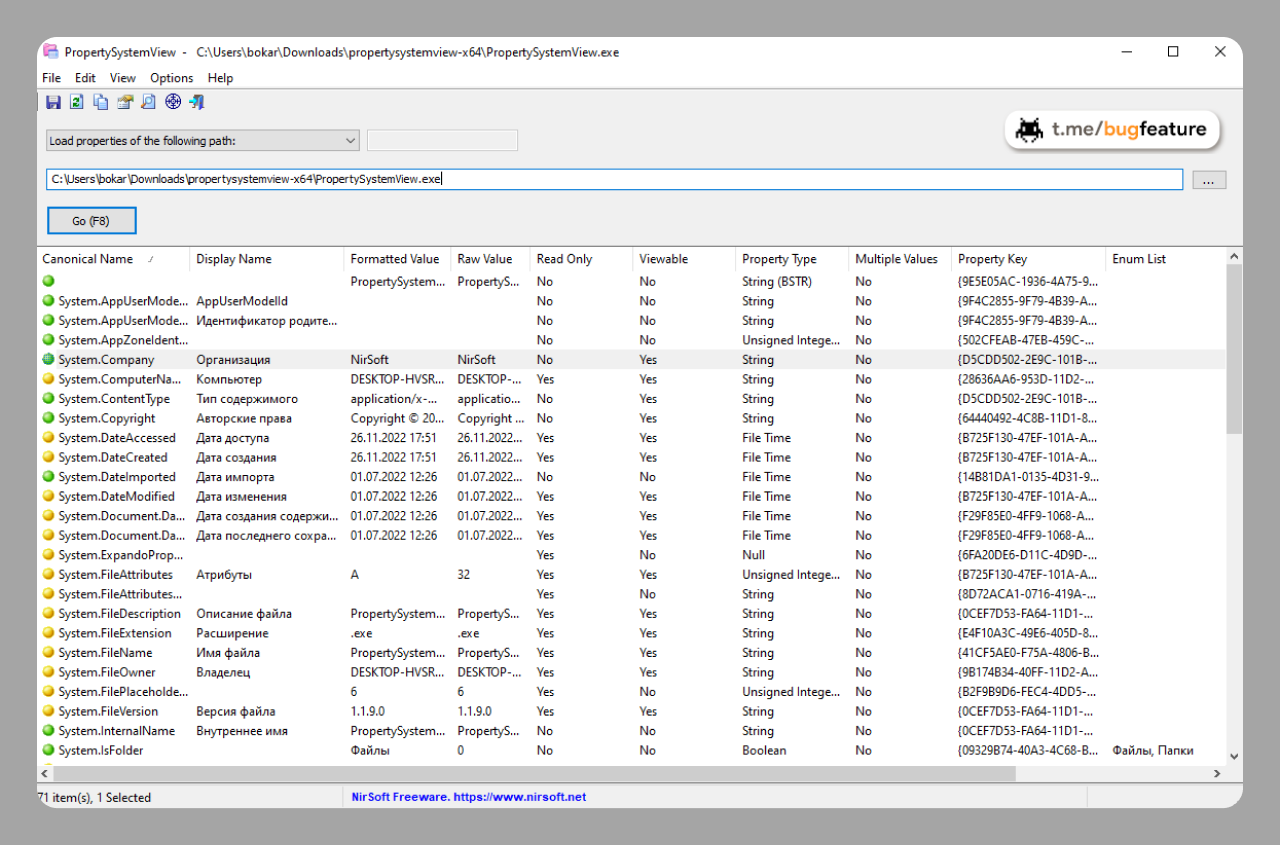Click the 'Файлы, Папки' enum list cell
This screenshot has width=1280, height=845.
(1153, 750)
